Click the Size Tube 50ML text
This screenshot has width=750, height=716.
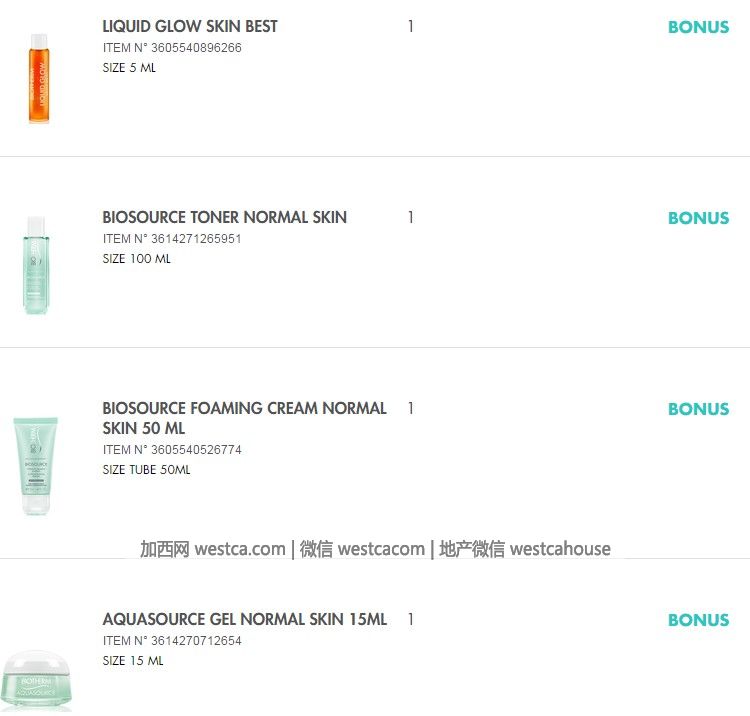pyautogui.click(x=146, y=470)
